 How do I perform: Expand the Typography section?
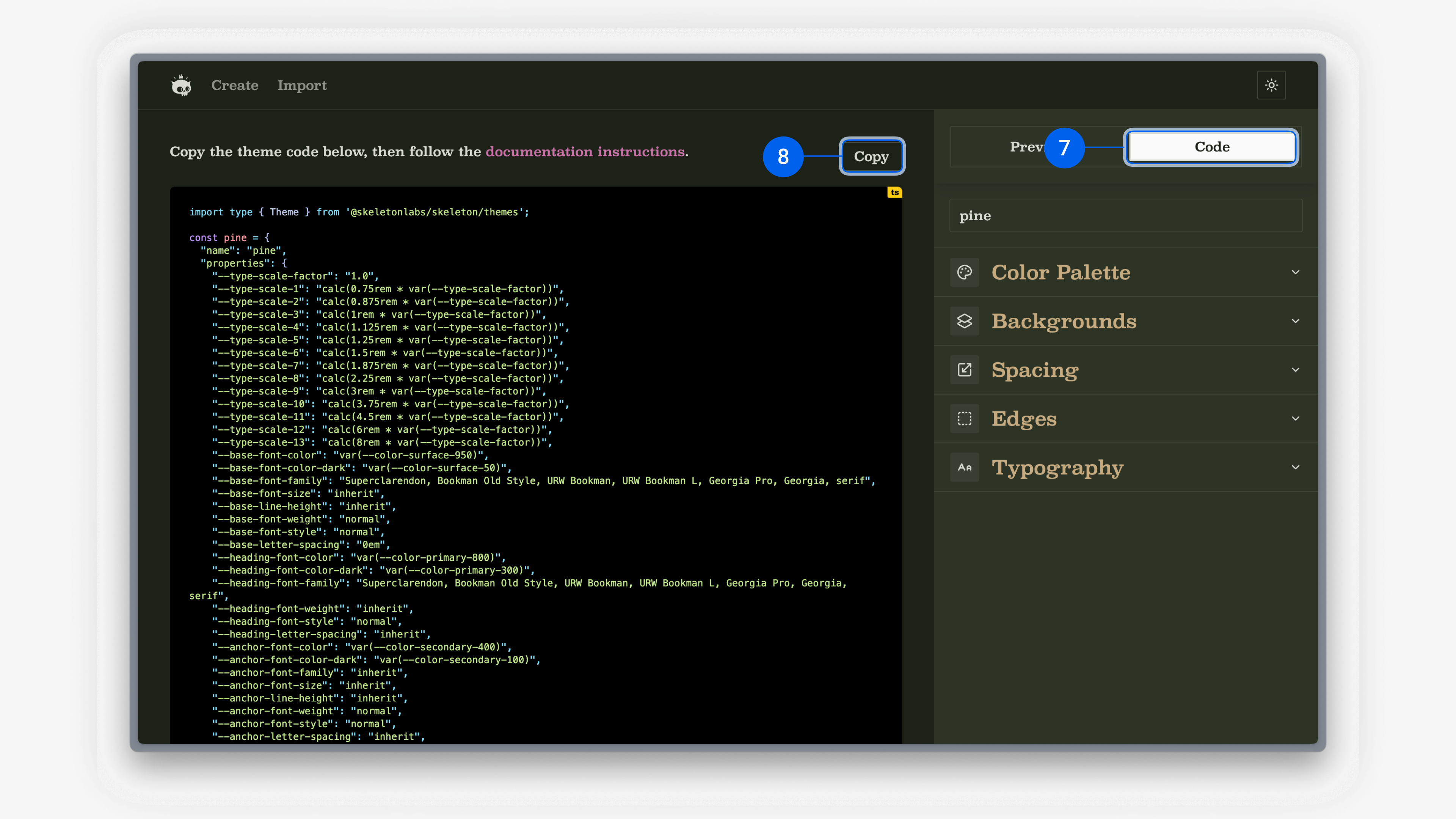click(x=1296, y=467)
